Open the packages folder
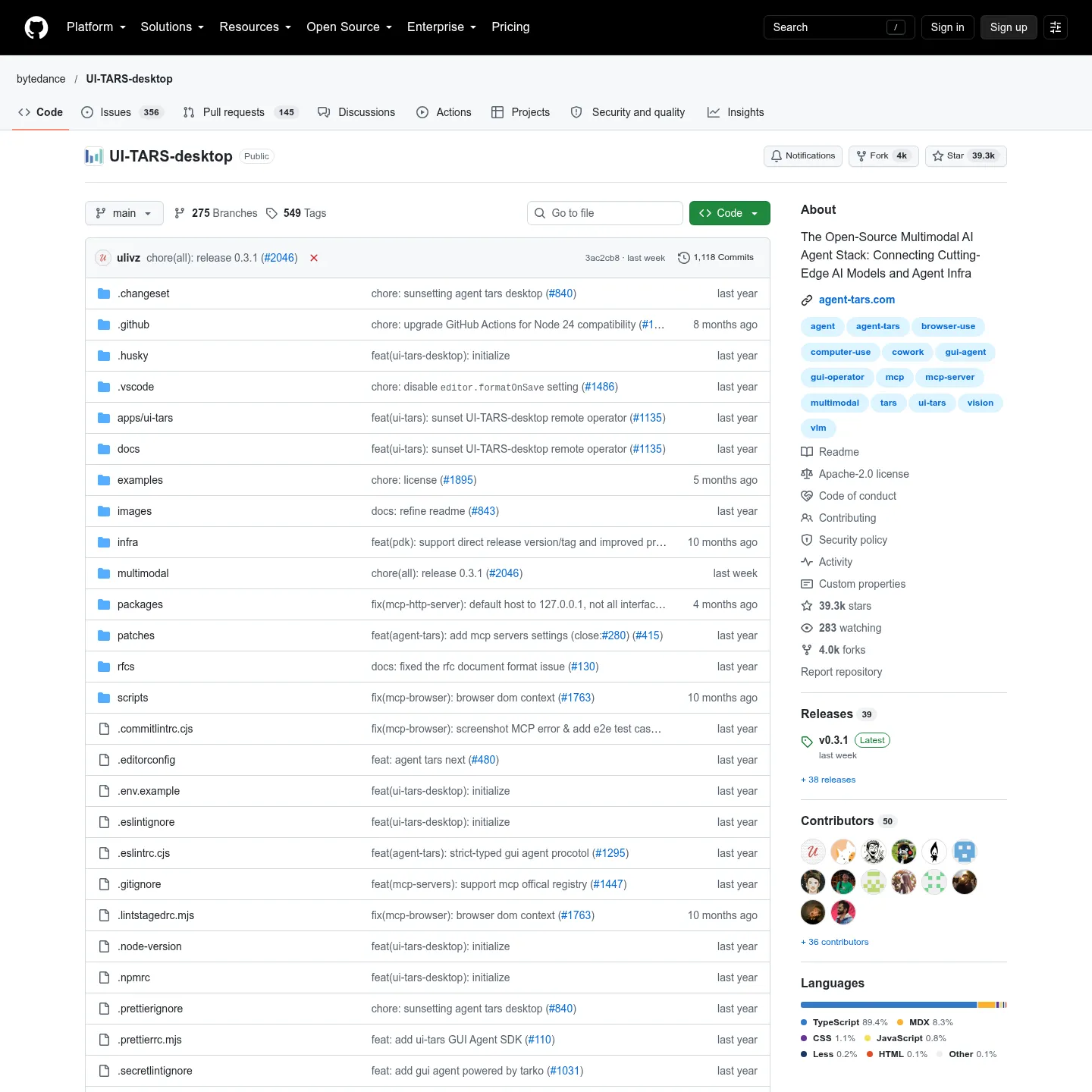The height and width of the screenshot is (1092, 1092). click(140, 604)
